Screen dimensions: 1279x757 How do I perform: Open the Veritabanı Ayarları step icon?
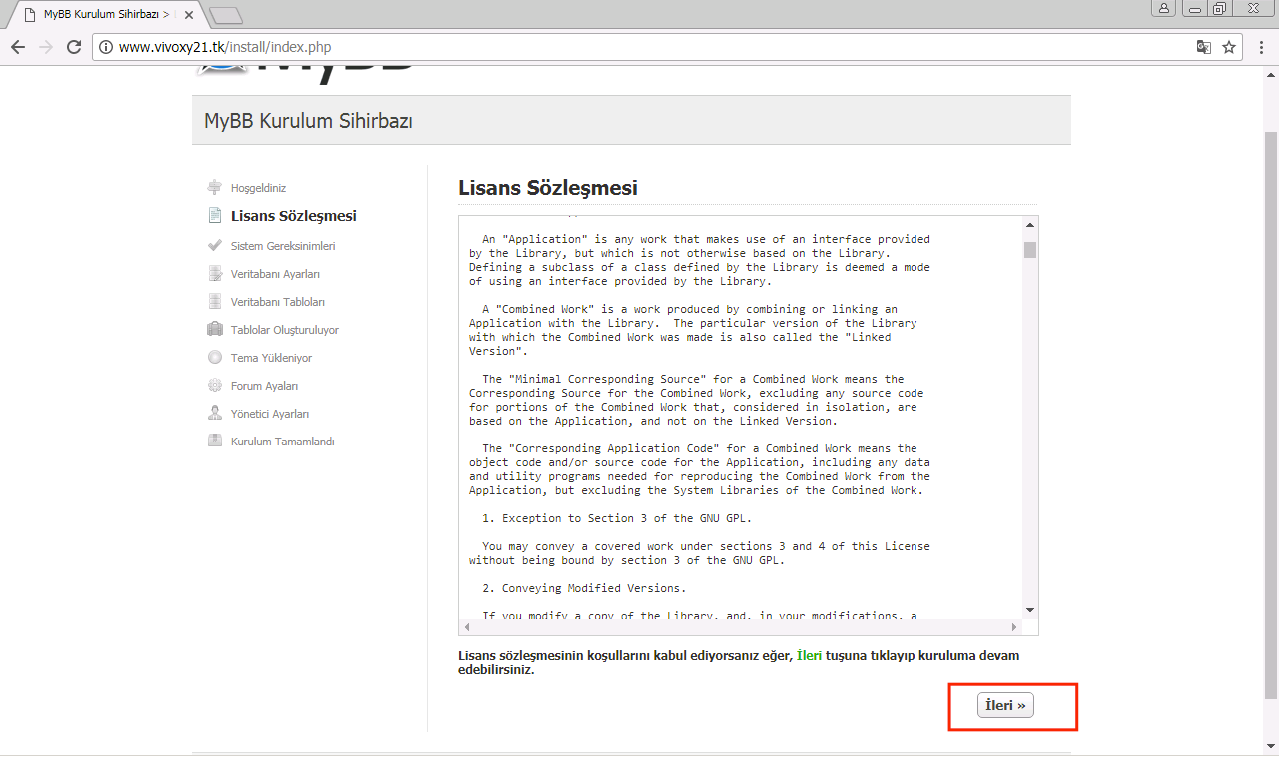214,273
